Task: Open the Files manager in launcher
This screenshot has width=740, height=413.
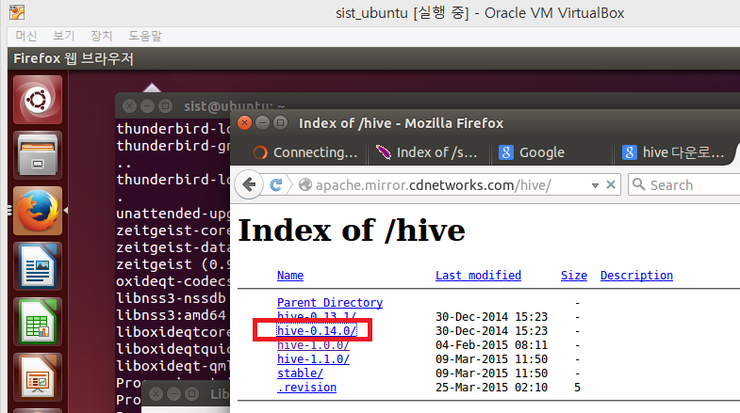Action: [37, 155]
